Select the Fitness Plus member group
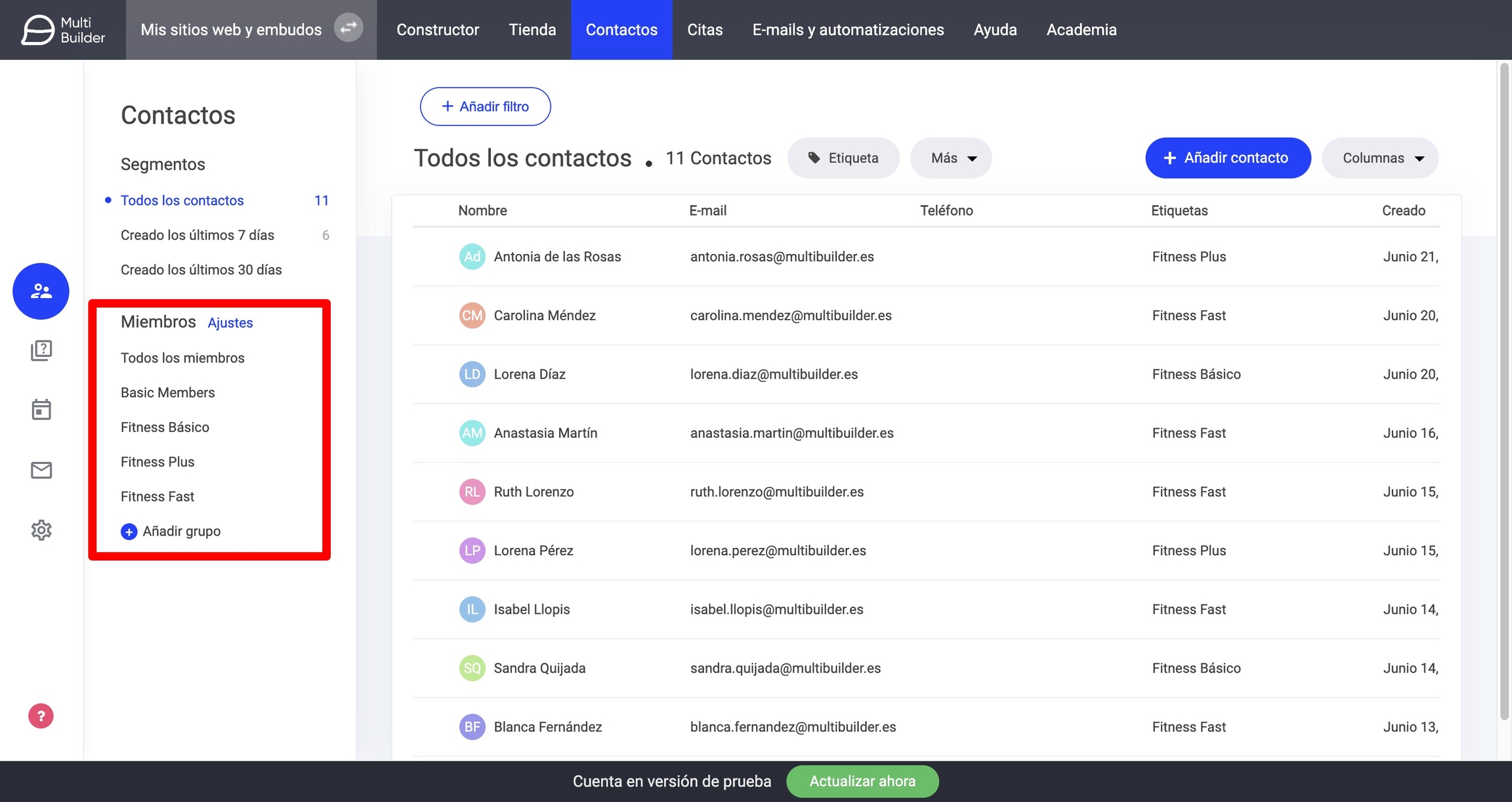 (x=157, y=462)
